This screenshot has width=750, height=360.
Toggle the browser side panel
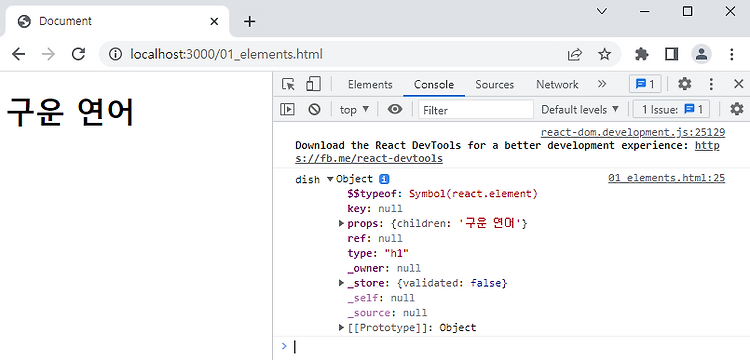(x=672, y=54)
